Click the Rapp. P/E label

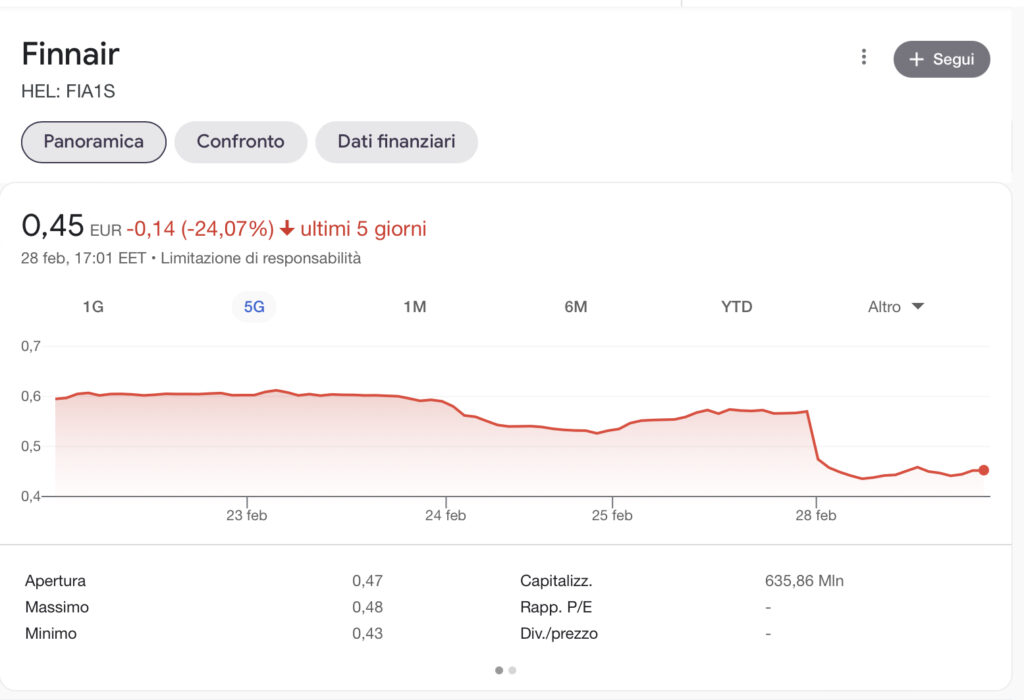556,607
